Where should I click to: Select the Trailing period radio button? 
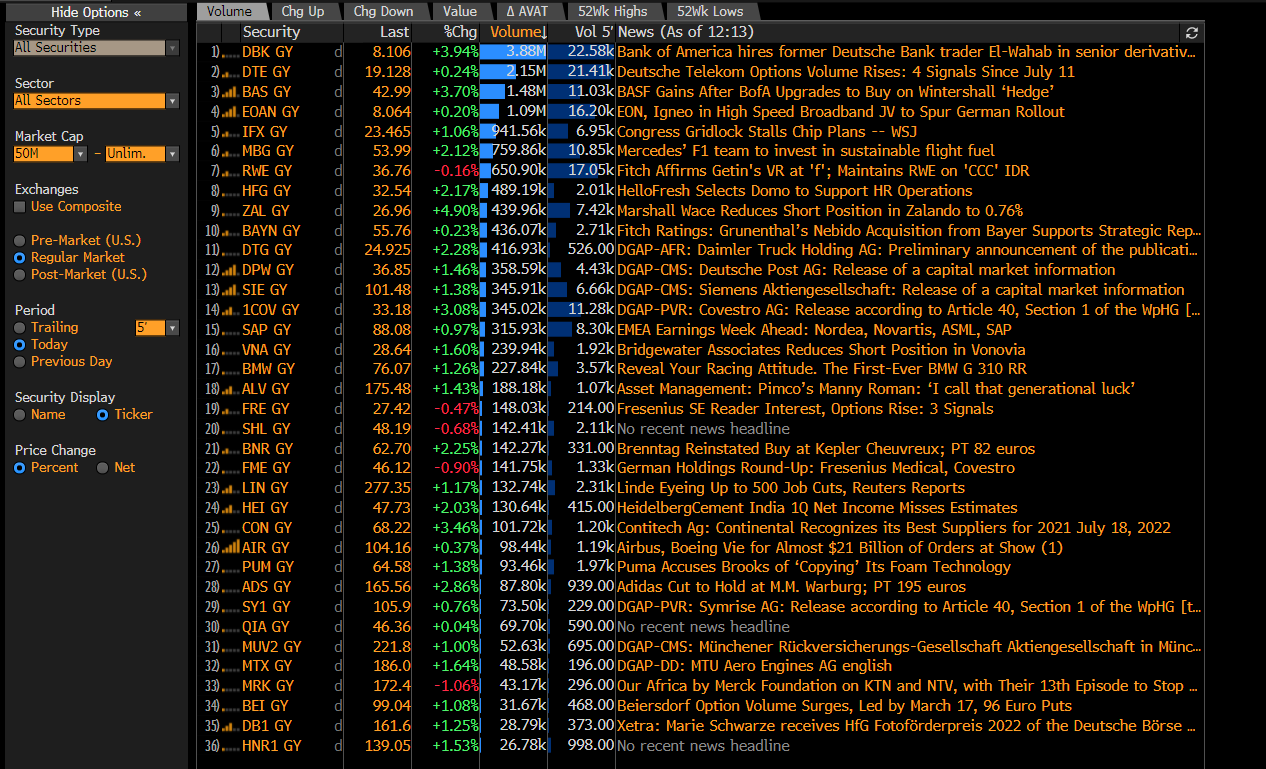point(20,328)
